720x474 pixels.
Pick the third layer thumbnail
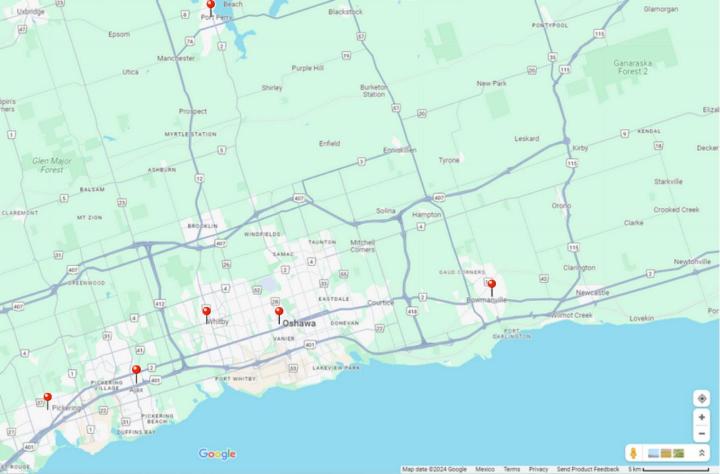pyautogui.click(x=679, y=453)
